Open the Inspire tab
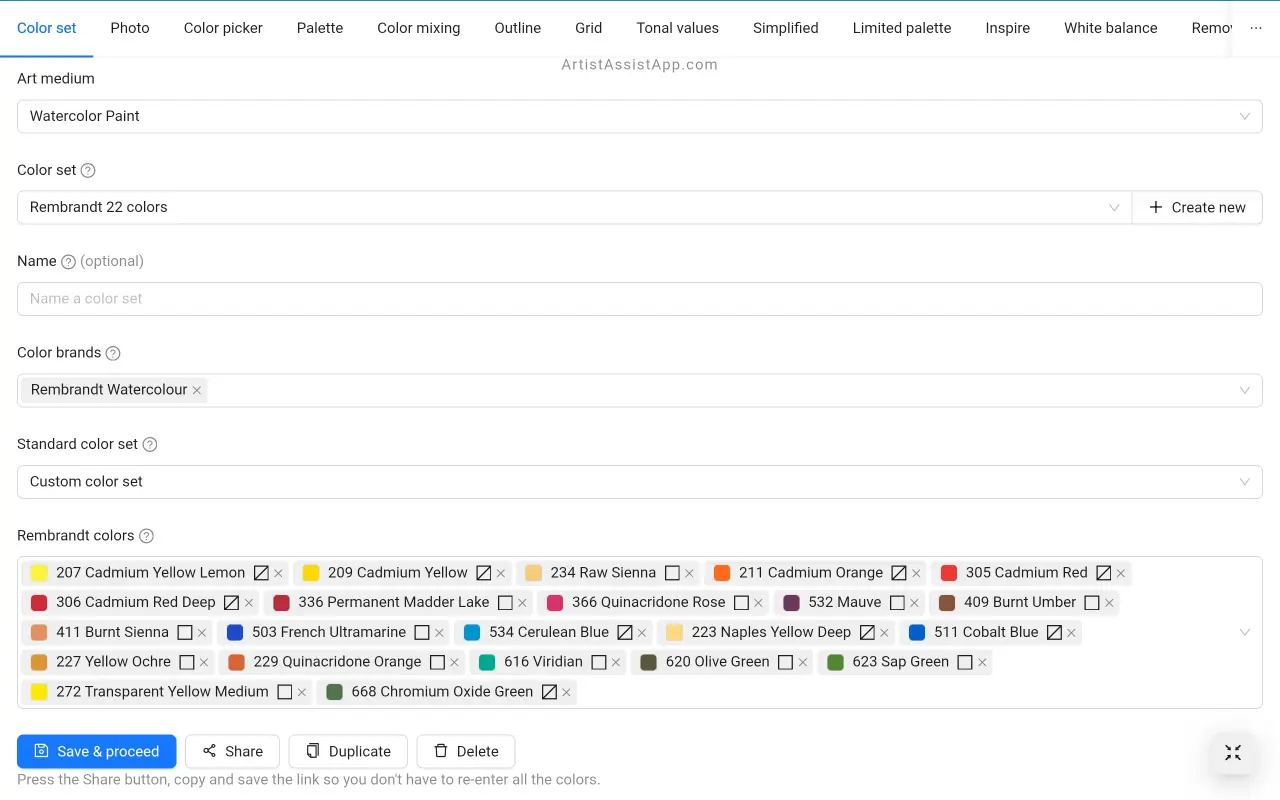1280x800 pixels. (x=1008, y=28)
